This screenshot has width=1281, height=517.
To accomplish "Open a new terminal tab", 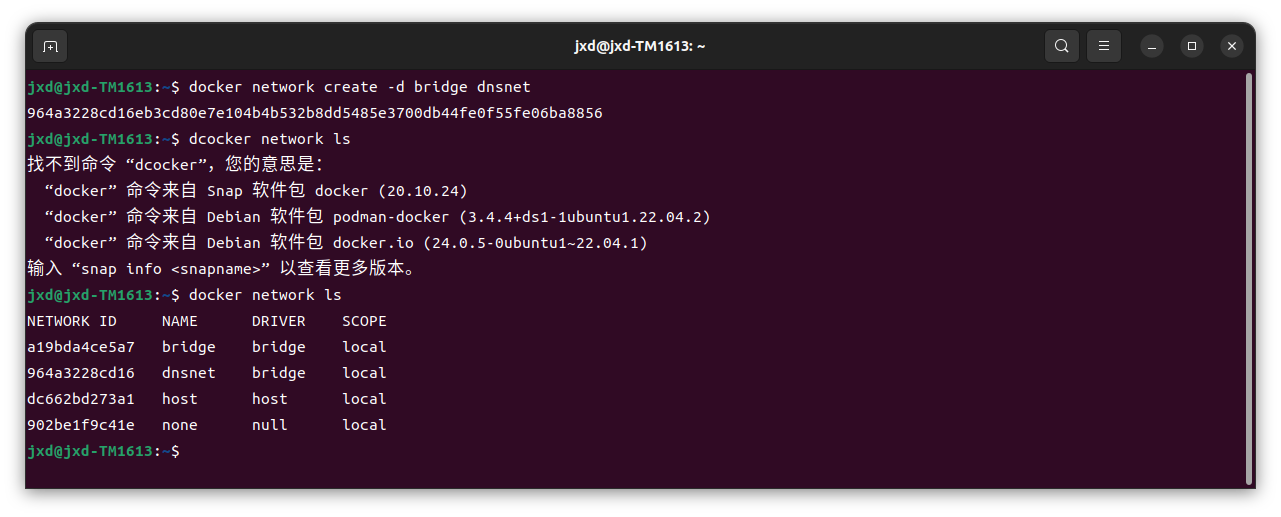I will [x=50, y=46].
